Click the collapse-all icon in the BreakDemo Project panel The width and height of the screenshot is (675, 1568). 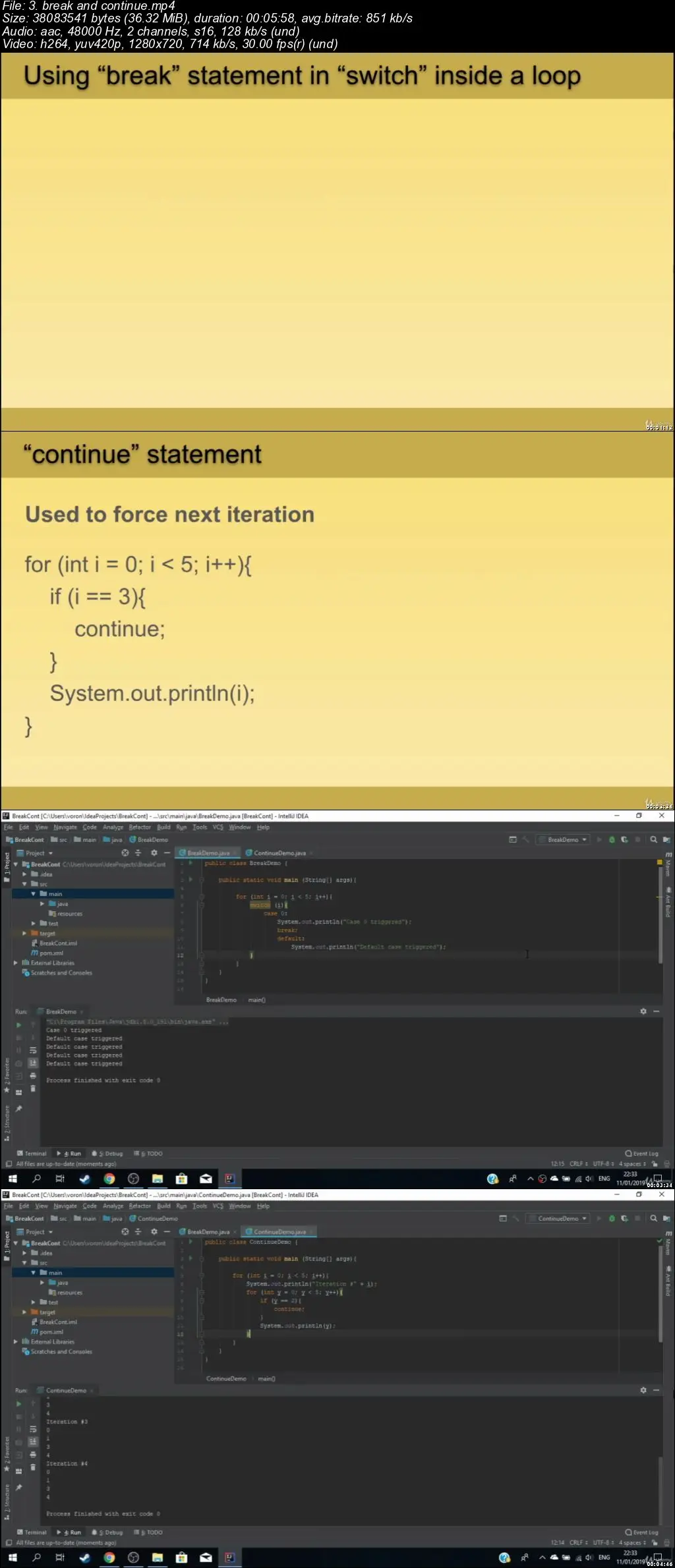138,853
